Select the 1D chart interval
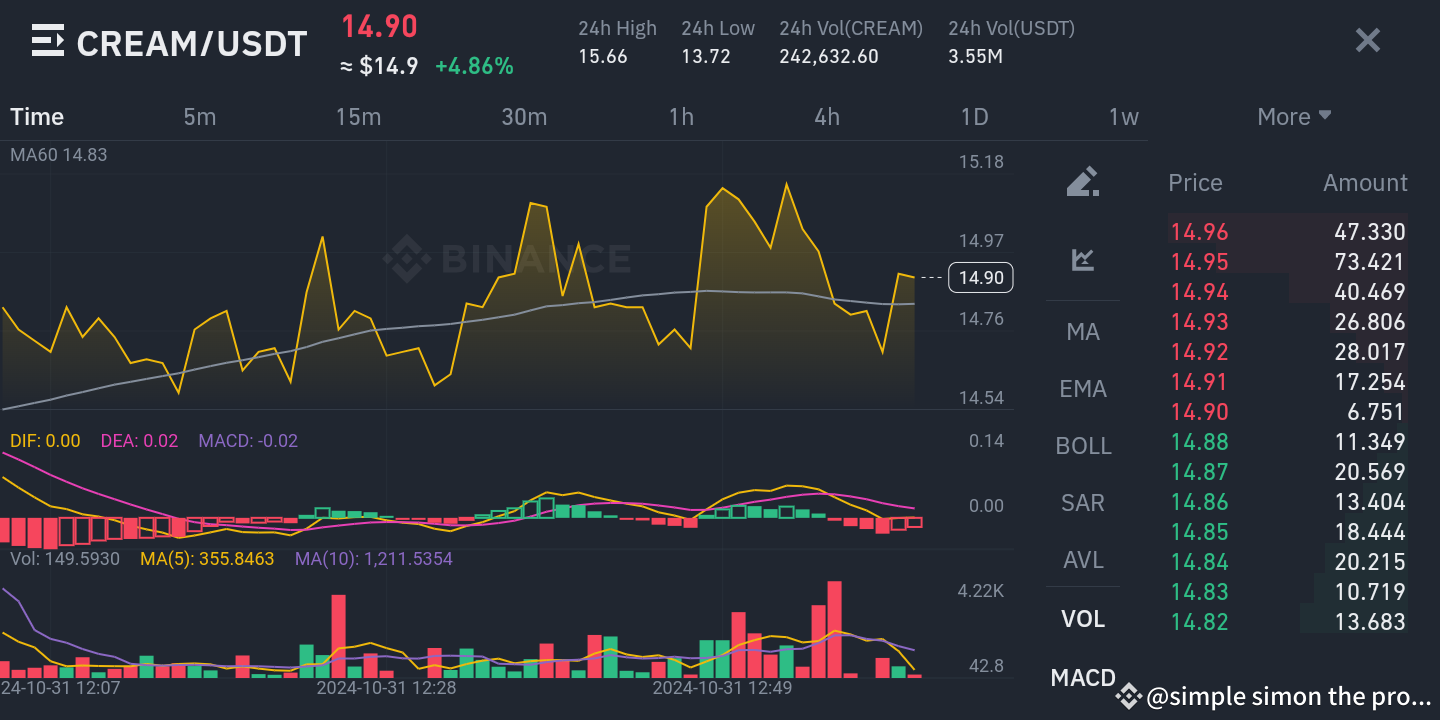The height and width of the screenshot is (720, 1440). (x=974, y=116)
